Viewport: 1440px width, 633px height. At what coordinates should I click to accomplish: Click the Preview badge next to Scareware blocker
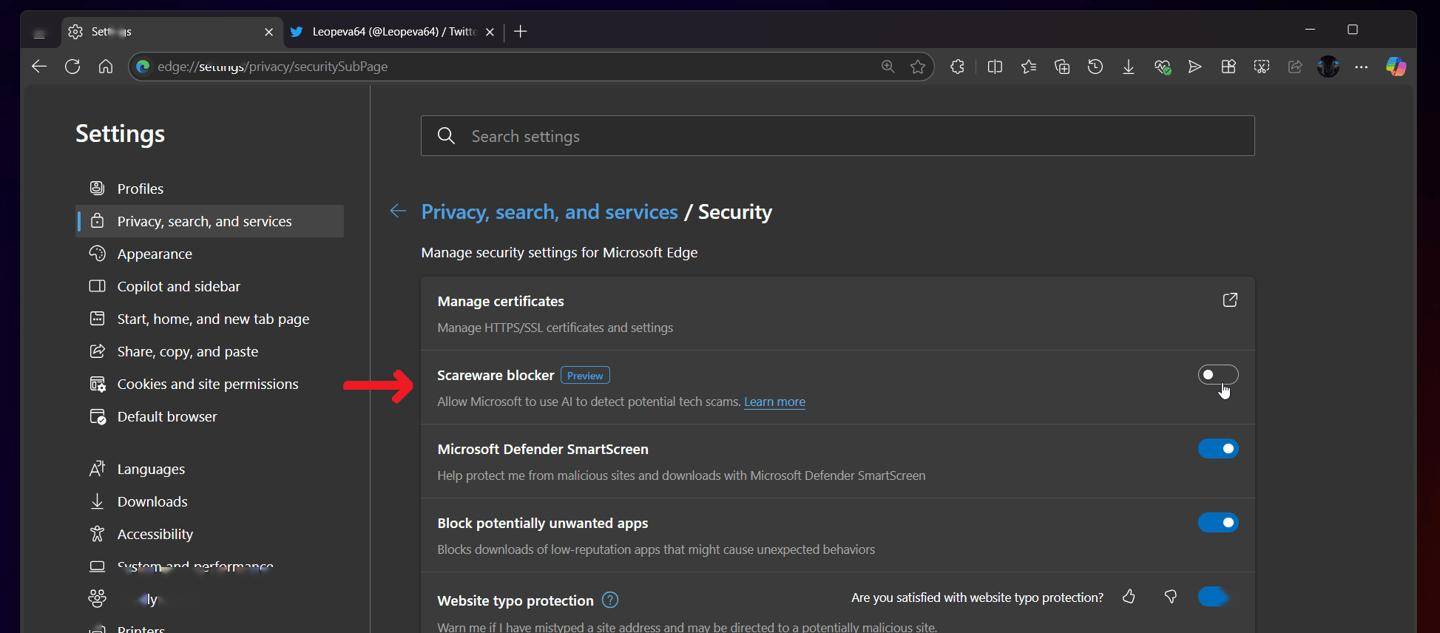coord(585,375)
